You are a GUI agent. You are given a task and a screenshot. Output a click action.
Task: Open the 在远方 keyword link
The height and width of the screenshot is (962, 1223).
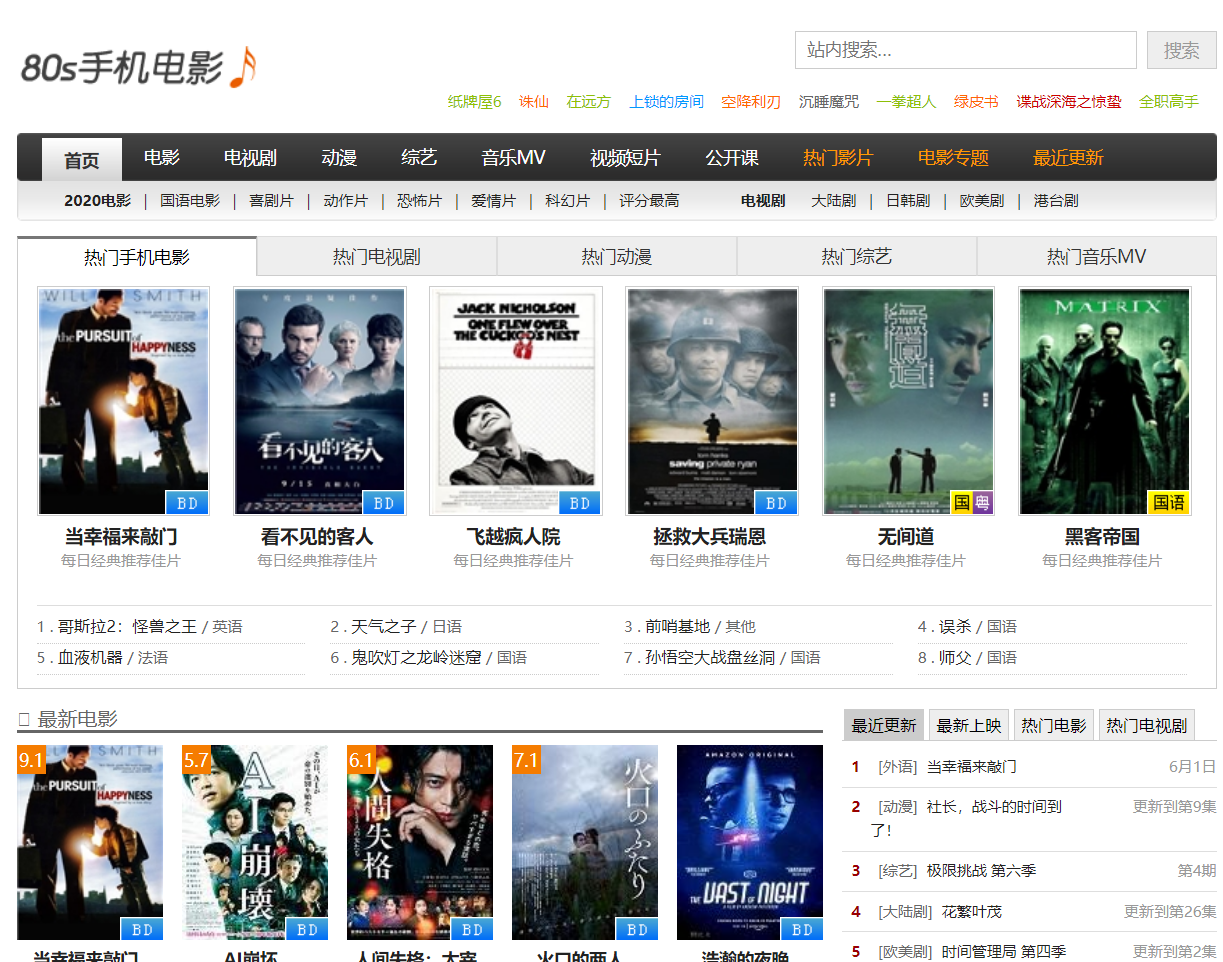pos(588,101)
